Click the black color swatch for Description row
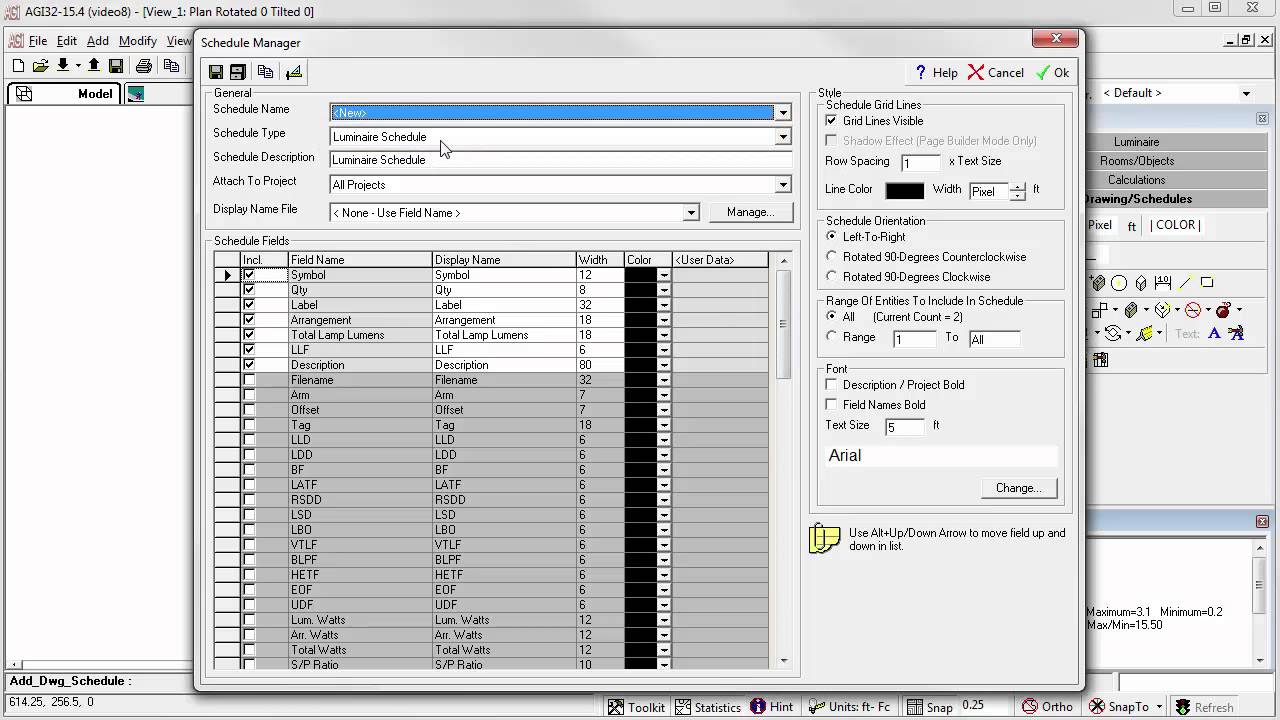 (x=640, y=365)
